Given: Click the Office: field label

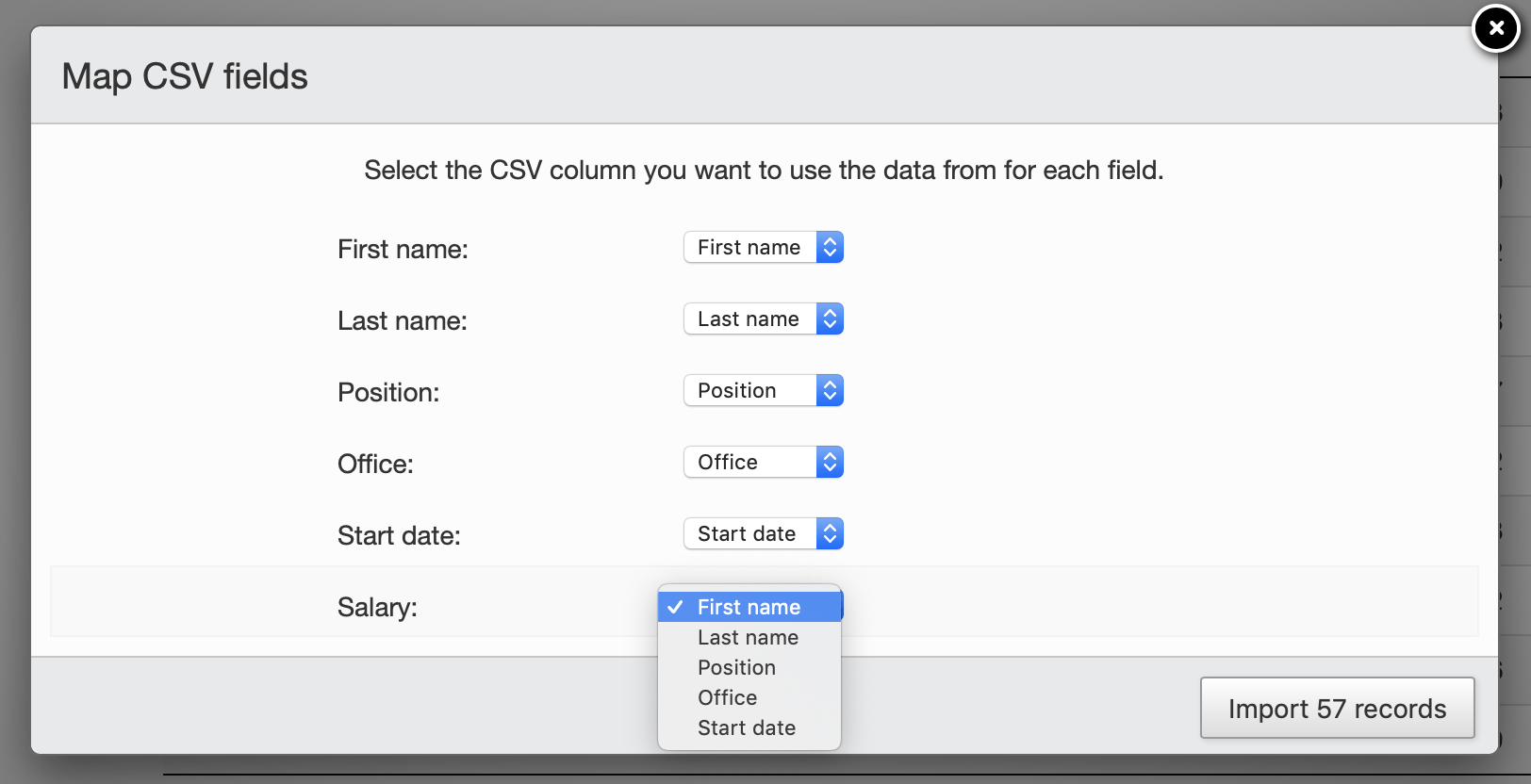Looking at the screenshot, I should (x=375, y=464).
